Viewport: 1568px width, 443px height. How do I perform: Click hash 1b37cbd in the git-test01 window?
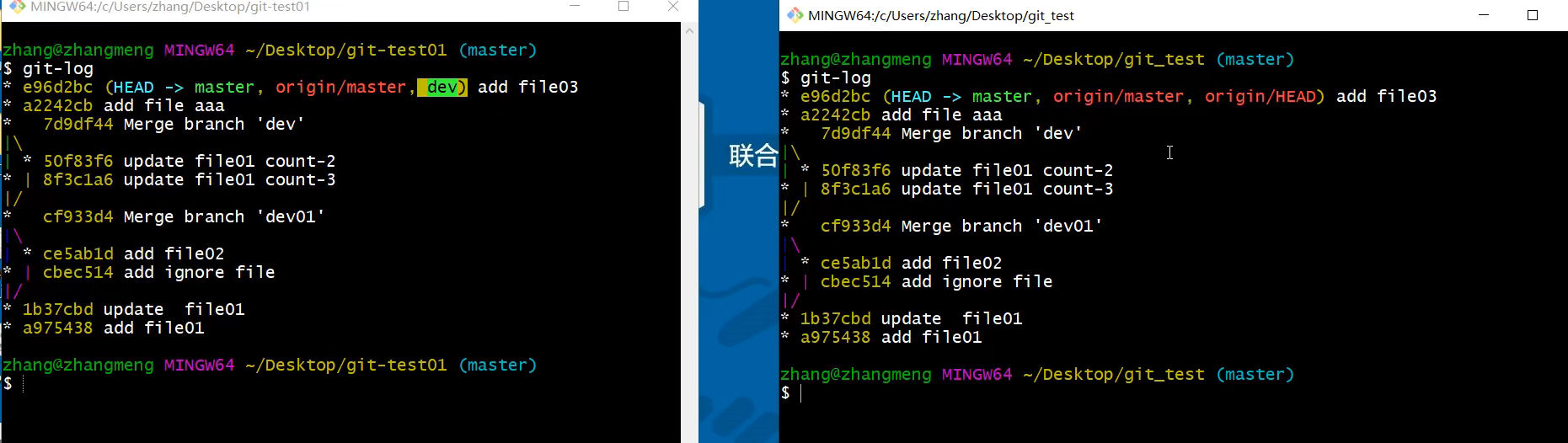click(58, 309)
